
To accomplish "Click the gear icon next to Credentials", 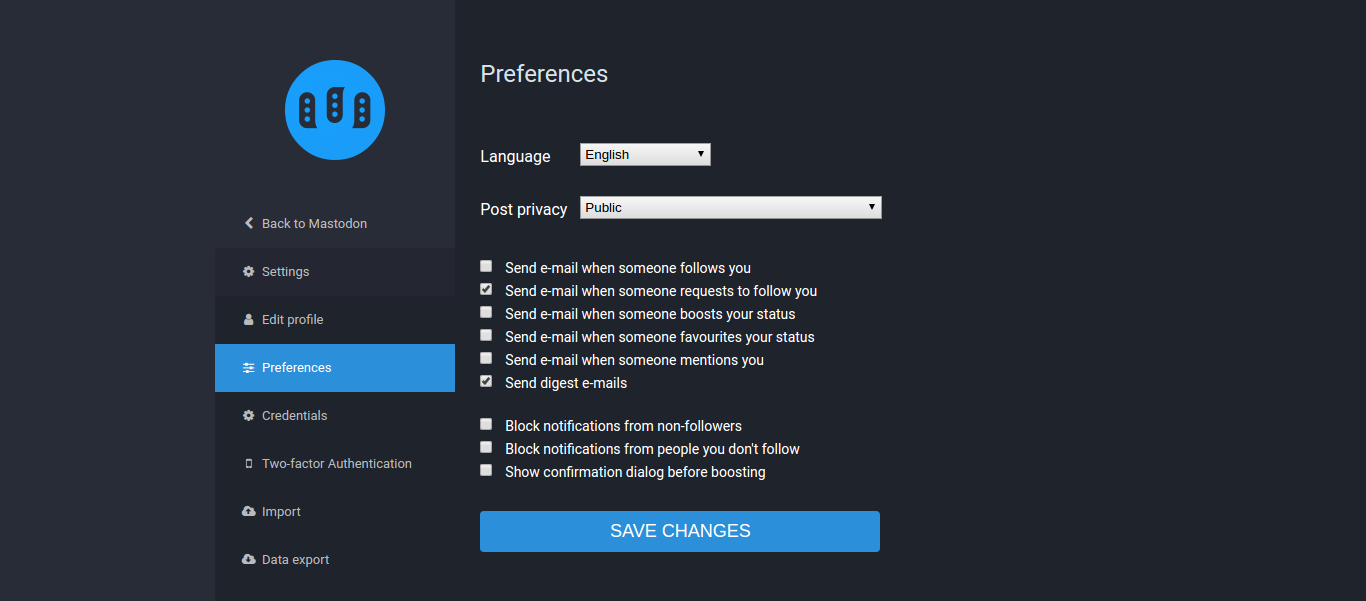I will point(249,415).
